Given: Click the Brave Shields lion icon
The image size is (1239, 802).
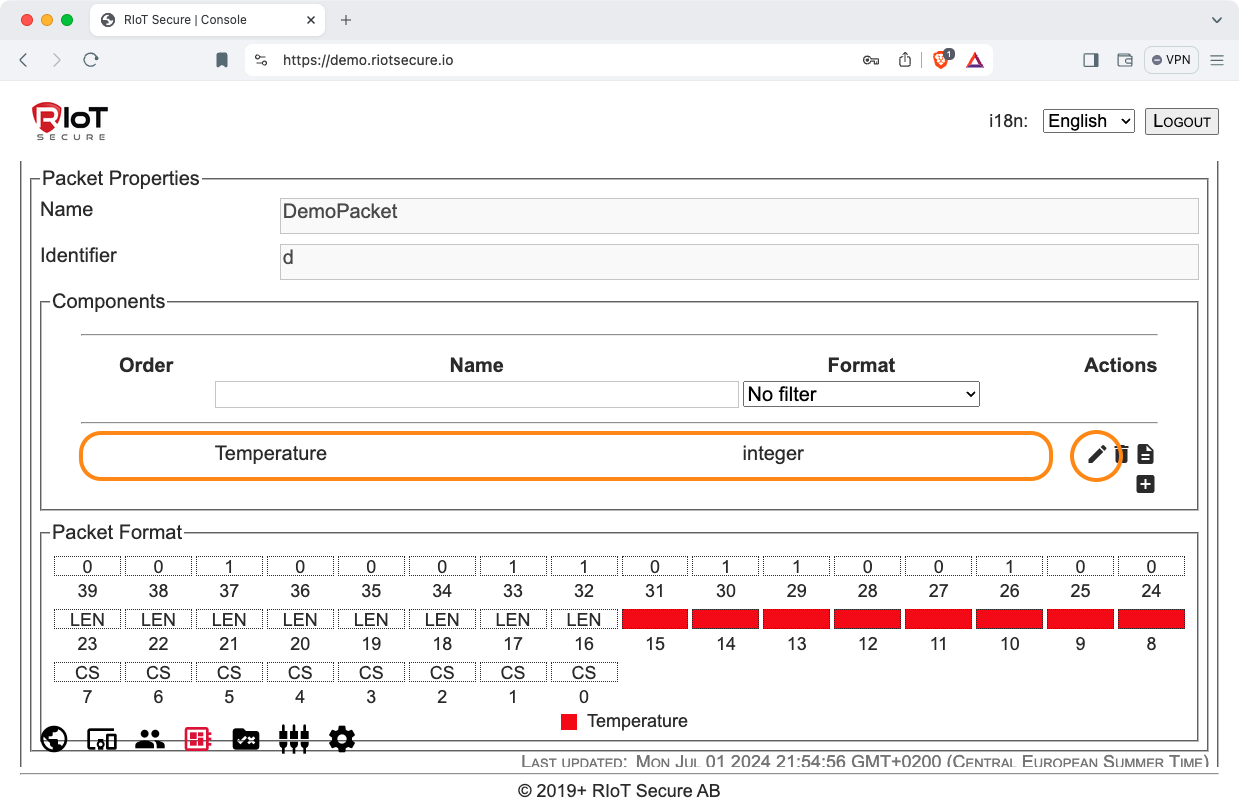Looking at the screenshot, I should pyautogui.click(x=941, y=60).
